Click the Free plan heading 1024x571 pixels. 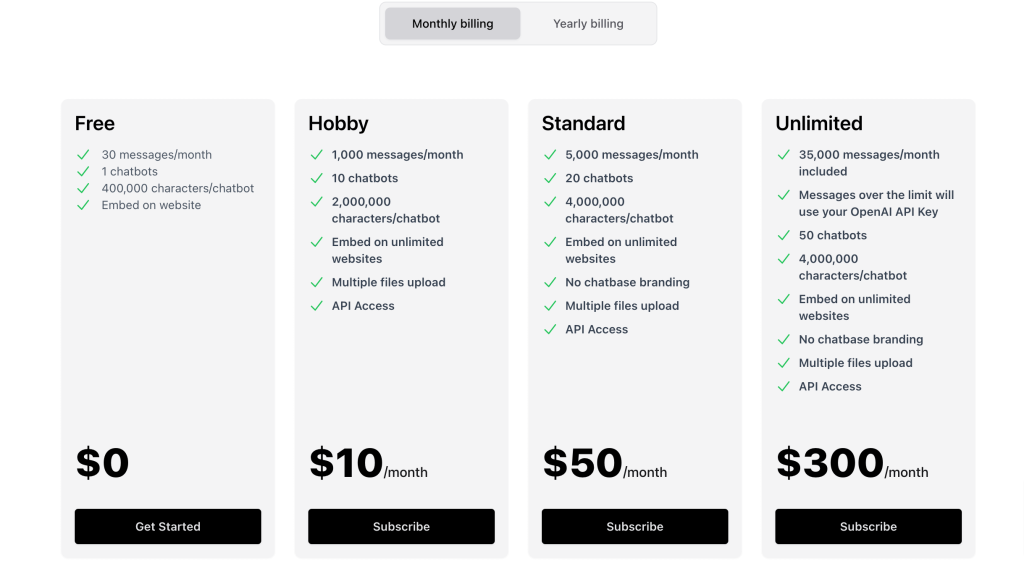tap(95, 124)
